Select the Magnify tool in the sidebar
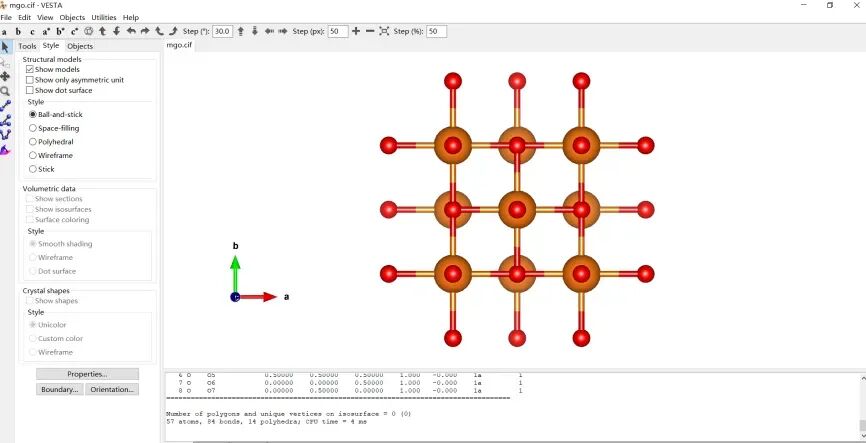866x443 pixels. pyautogui.click(x=5, y=90)
